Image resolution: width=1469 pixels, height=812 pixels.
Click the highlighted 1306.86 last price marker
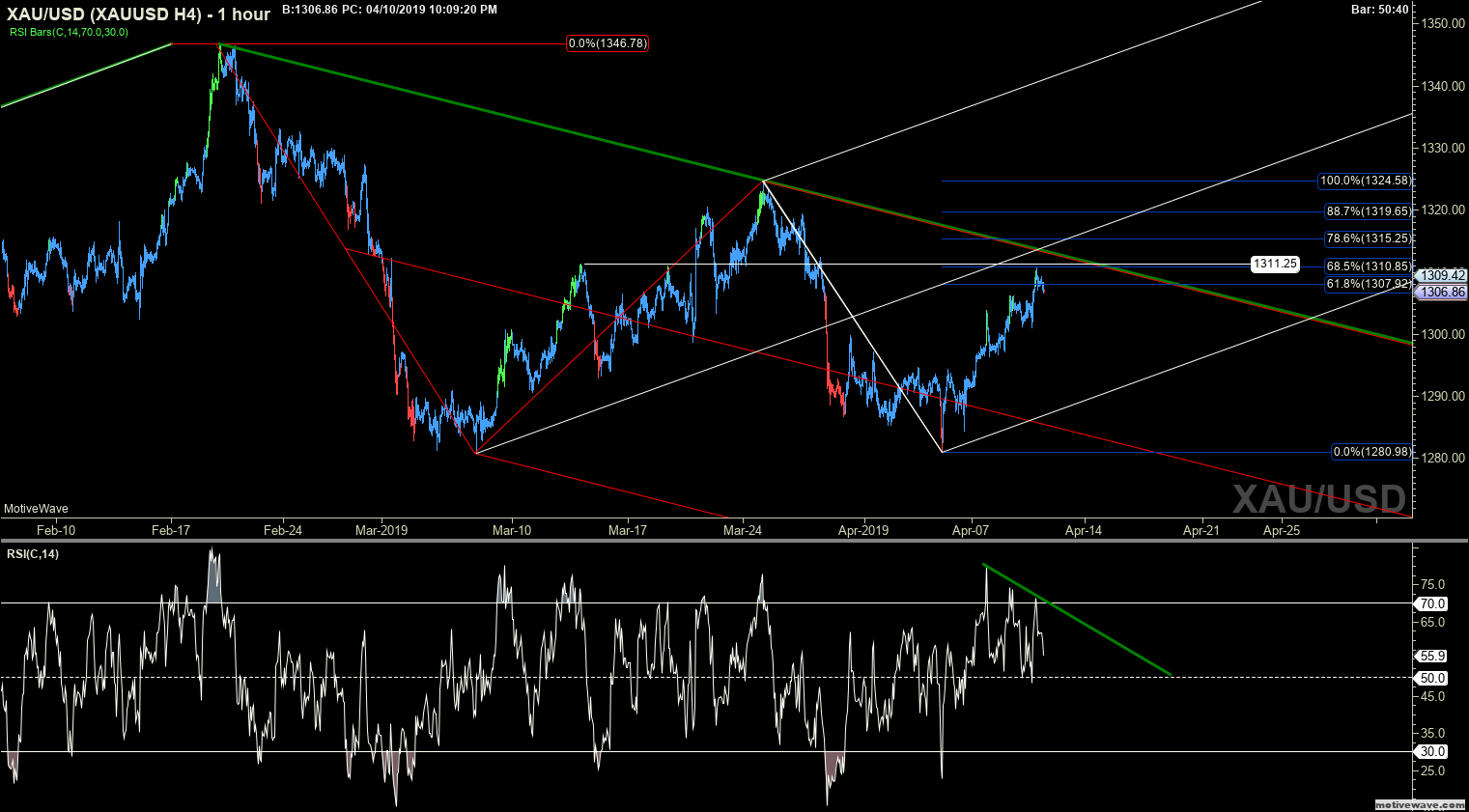(1443, 292)
